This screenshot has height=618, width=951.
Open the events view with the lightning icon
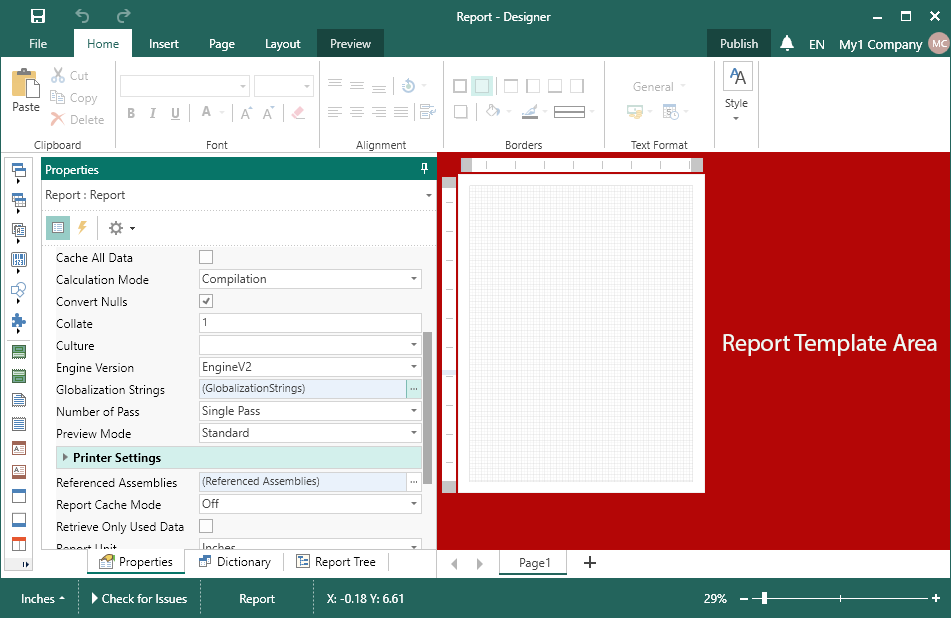point(82,227)
